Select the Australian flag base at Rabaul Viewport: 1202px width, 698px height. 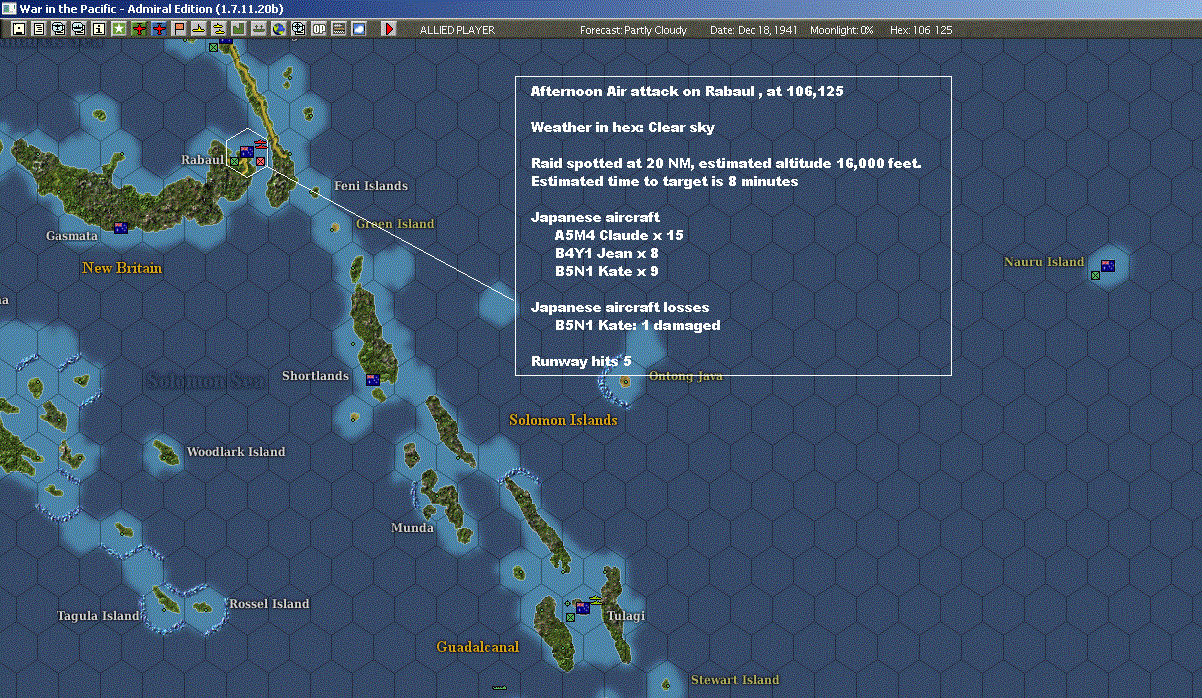click(246, 152)
